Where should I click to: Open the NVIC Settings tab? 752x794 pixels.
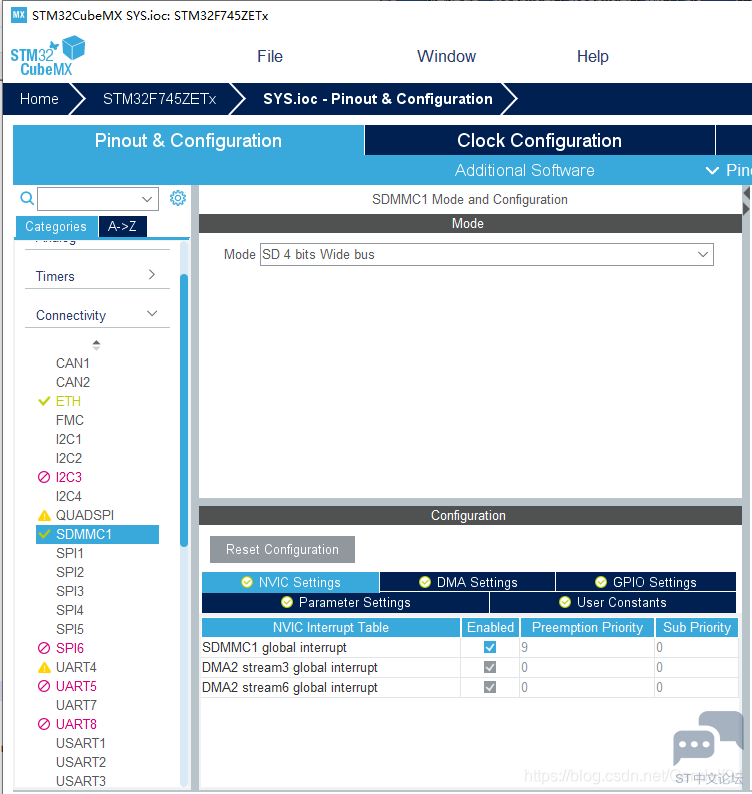coord(291,582)
